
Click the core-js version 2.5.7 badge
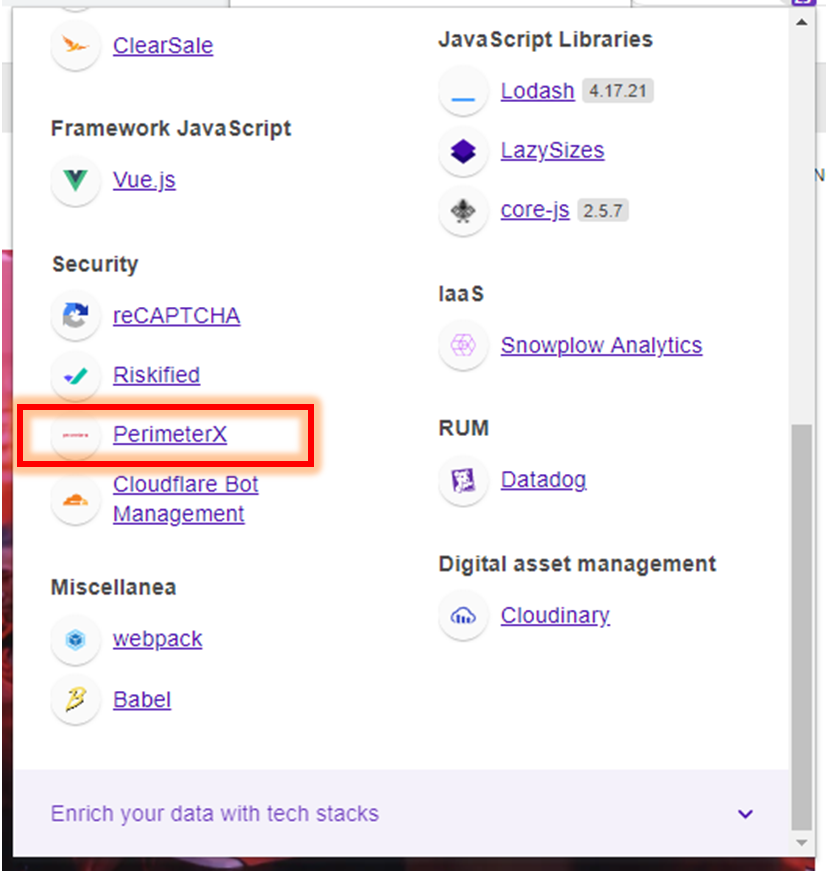point(603,210)
